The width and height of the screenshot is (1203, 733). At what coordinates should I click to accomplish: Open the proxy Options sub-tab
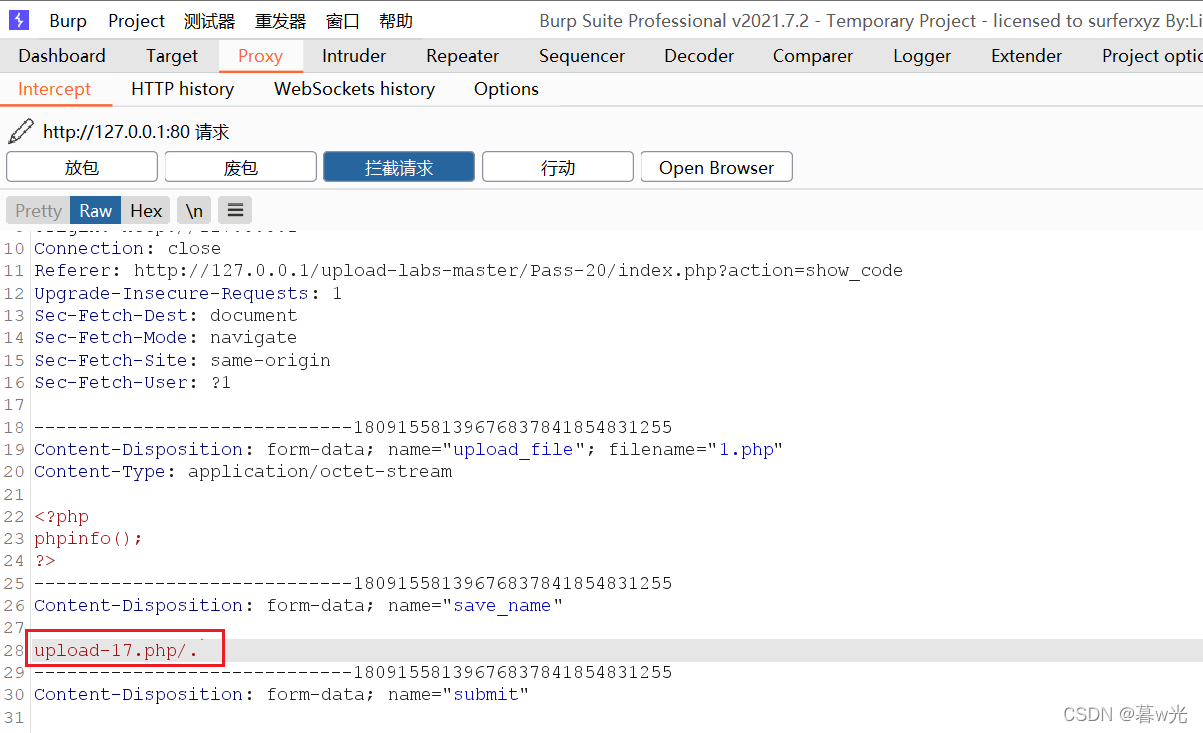(x=506, y=89)
